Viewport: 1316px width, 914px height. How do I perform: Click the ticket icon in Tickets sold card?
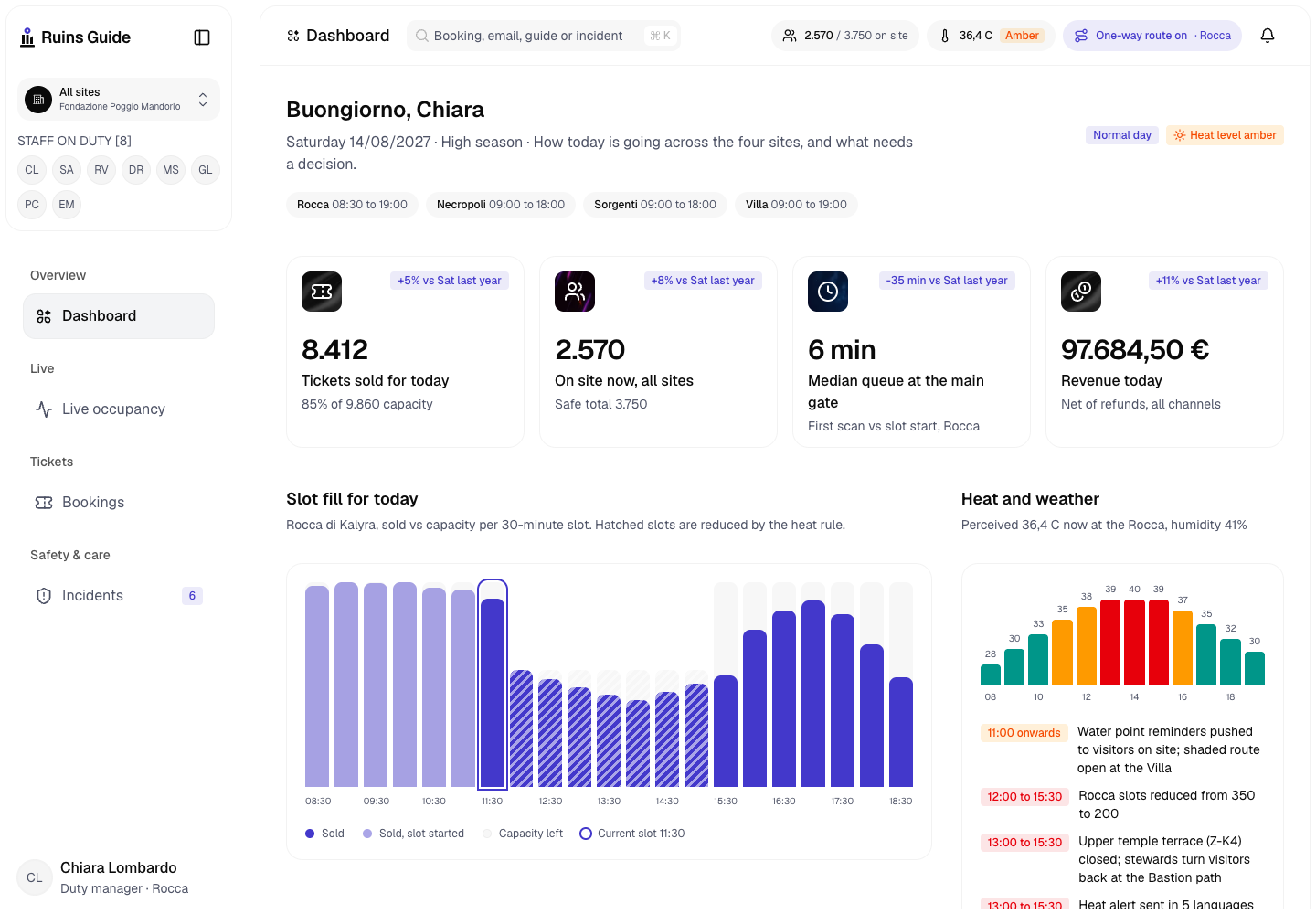point(322,292)
